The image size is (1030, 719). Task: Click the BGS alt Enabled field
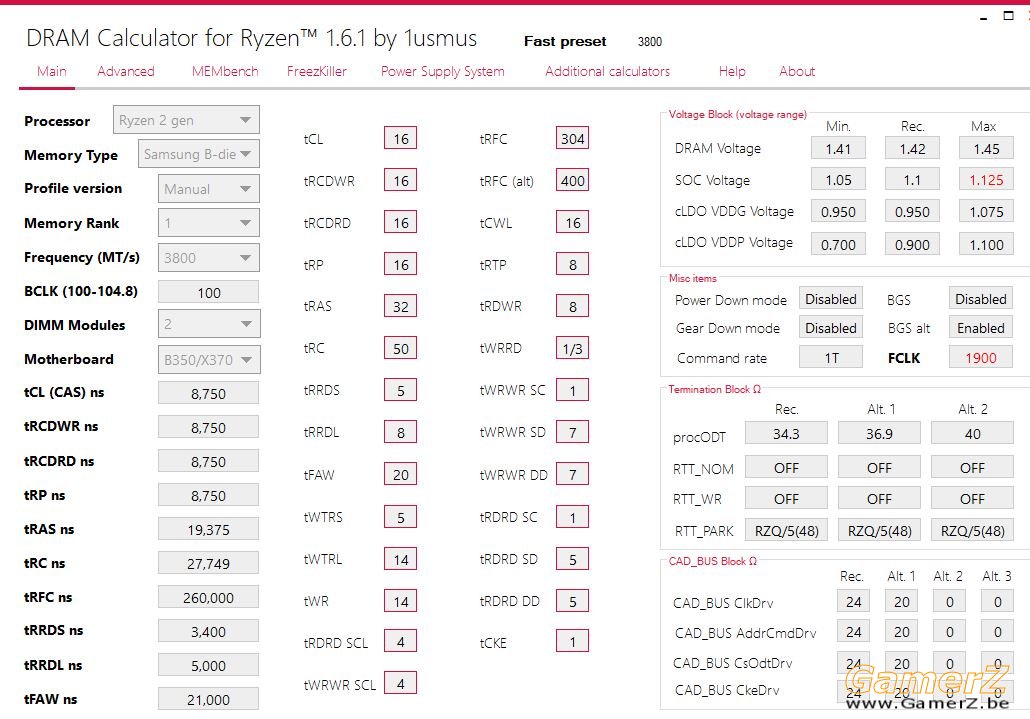tap(981, 328)
